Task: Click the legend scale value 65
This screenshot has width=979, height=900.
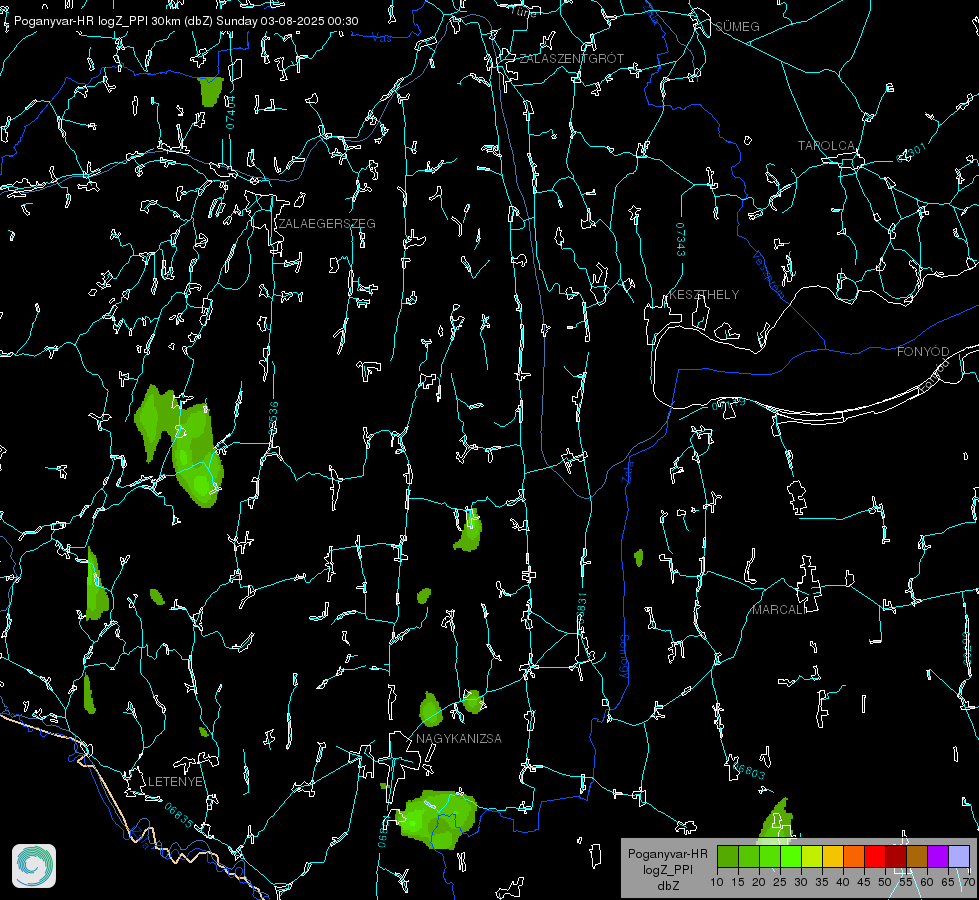Action: (948, 882)
